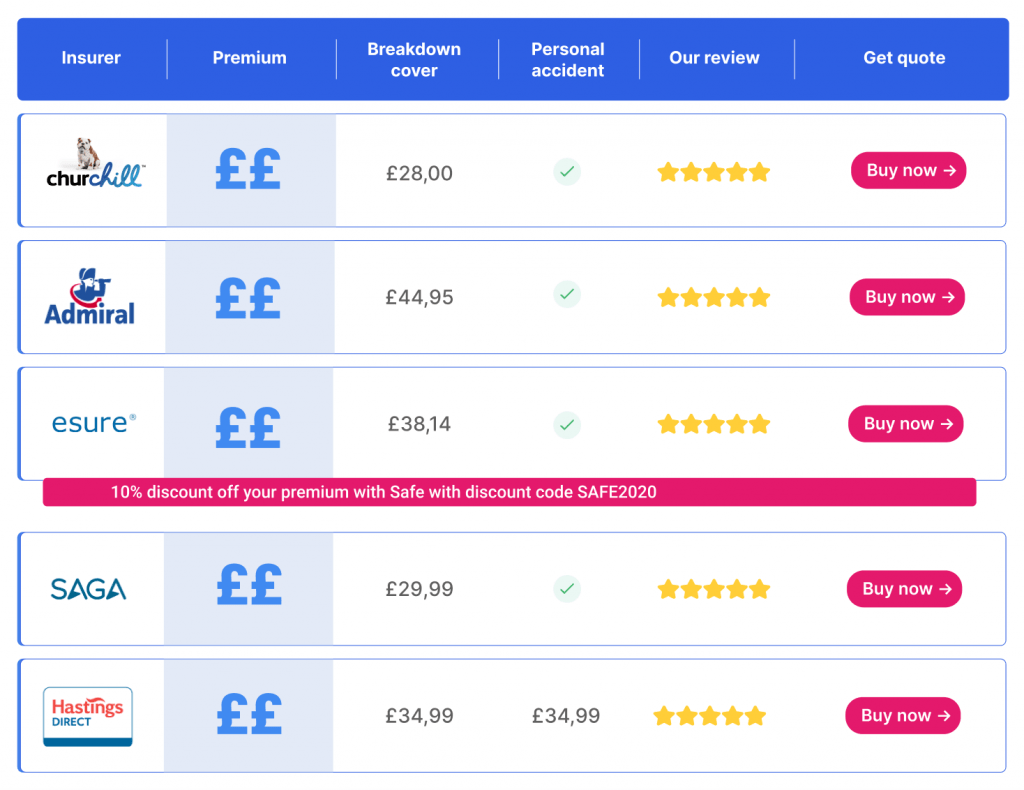Click the SAGA insurer logo

(88, 589)
